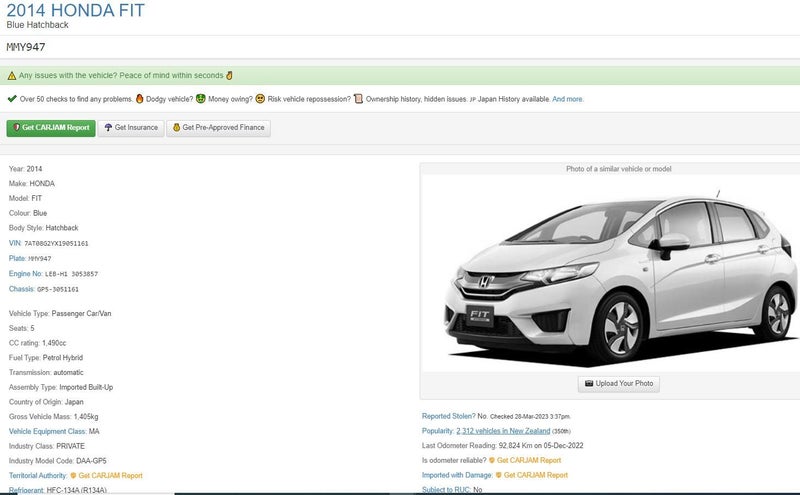
Task: Click the Honda Fit vehicle photo
Action: (x=611, y=274)
